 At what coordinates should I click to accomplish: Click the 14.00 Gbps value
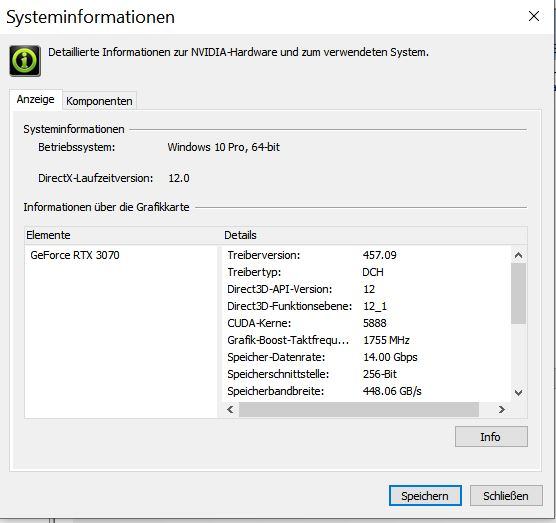pos(390,357)
